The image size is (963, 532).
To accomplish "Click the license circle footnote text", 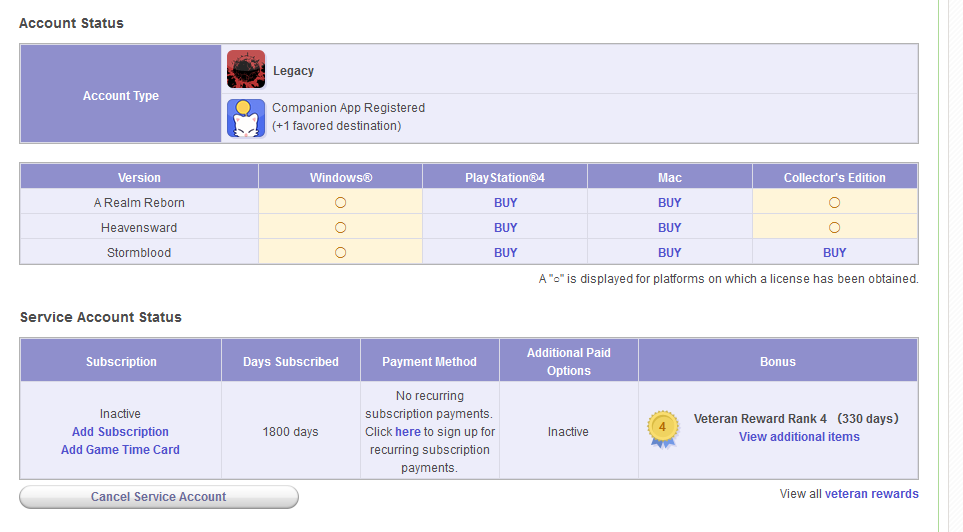I will 728,279.
